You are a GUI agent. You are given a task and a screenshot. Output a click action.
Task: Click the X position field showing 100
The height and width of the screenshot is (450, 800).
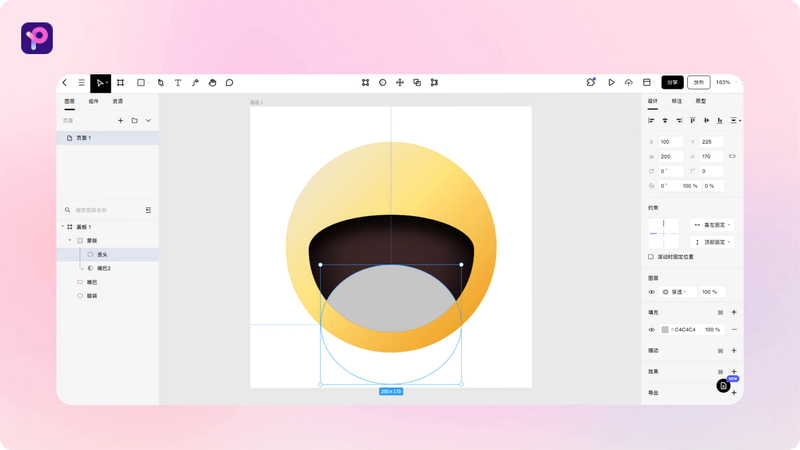(670, 142)
